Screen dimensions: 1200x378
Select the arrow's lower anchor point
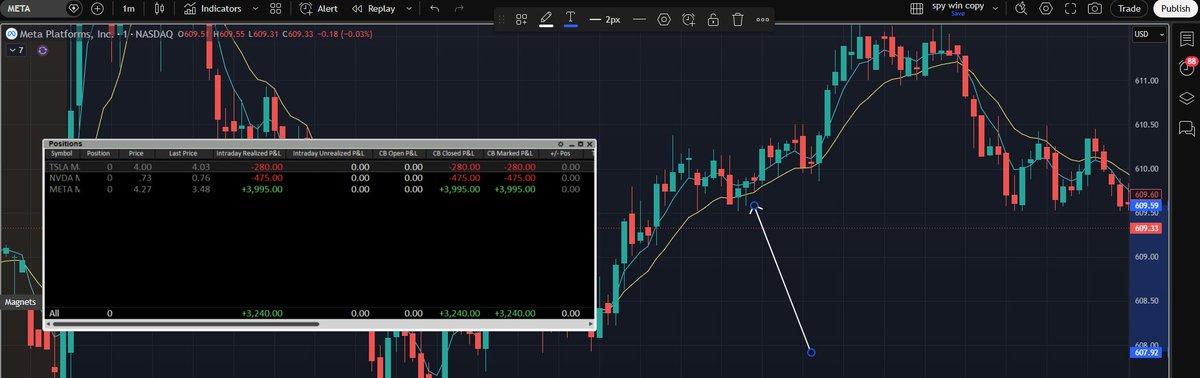[x=811, y=352]
